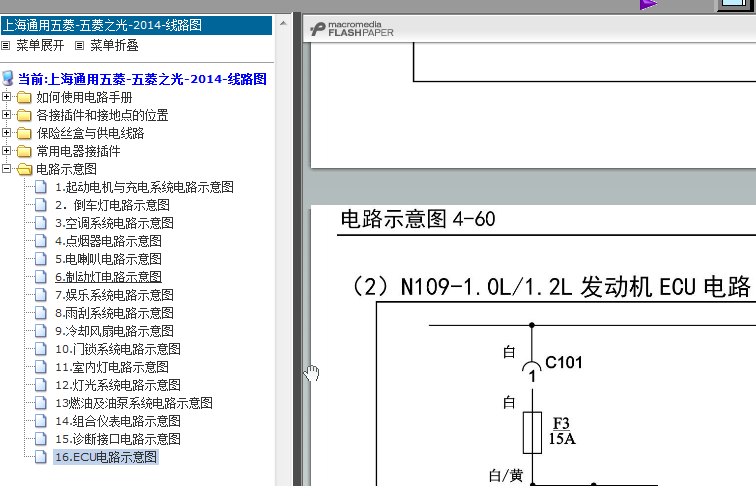Select the 电路示意图 folder label
The width and height of the screenshot is (756, 486).
[67, 169]
